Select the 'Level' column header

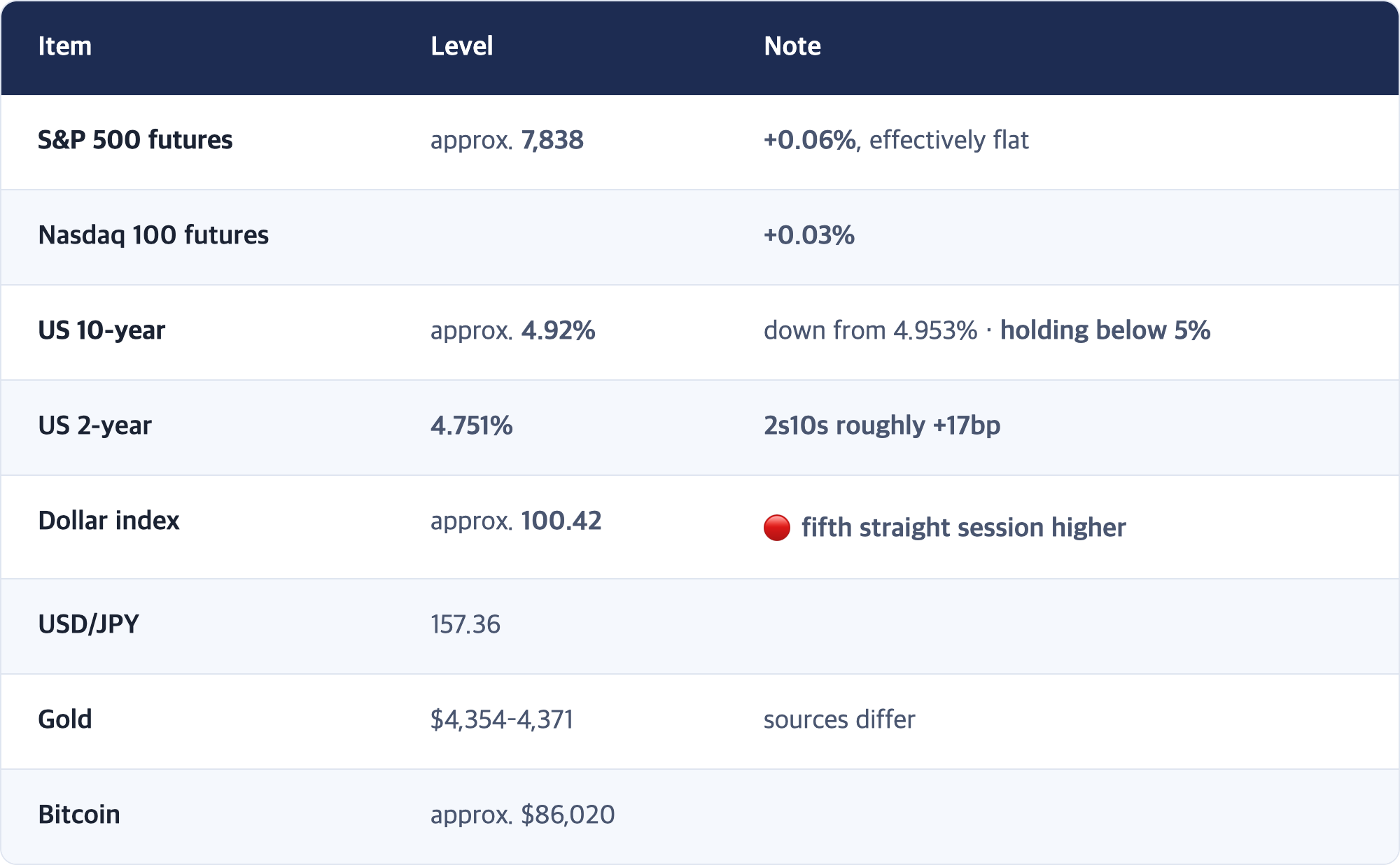(x=462, y=46)
